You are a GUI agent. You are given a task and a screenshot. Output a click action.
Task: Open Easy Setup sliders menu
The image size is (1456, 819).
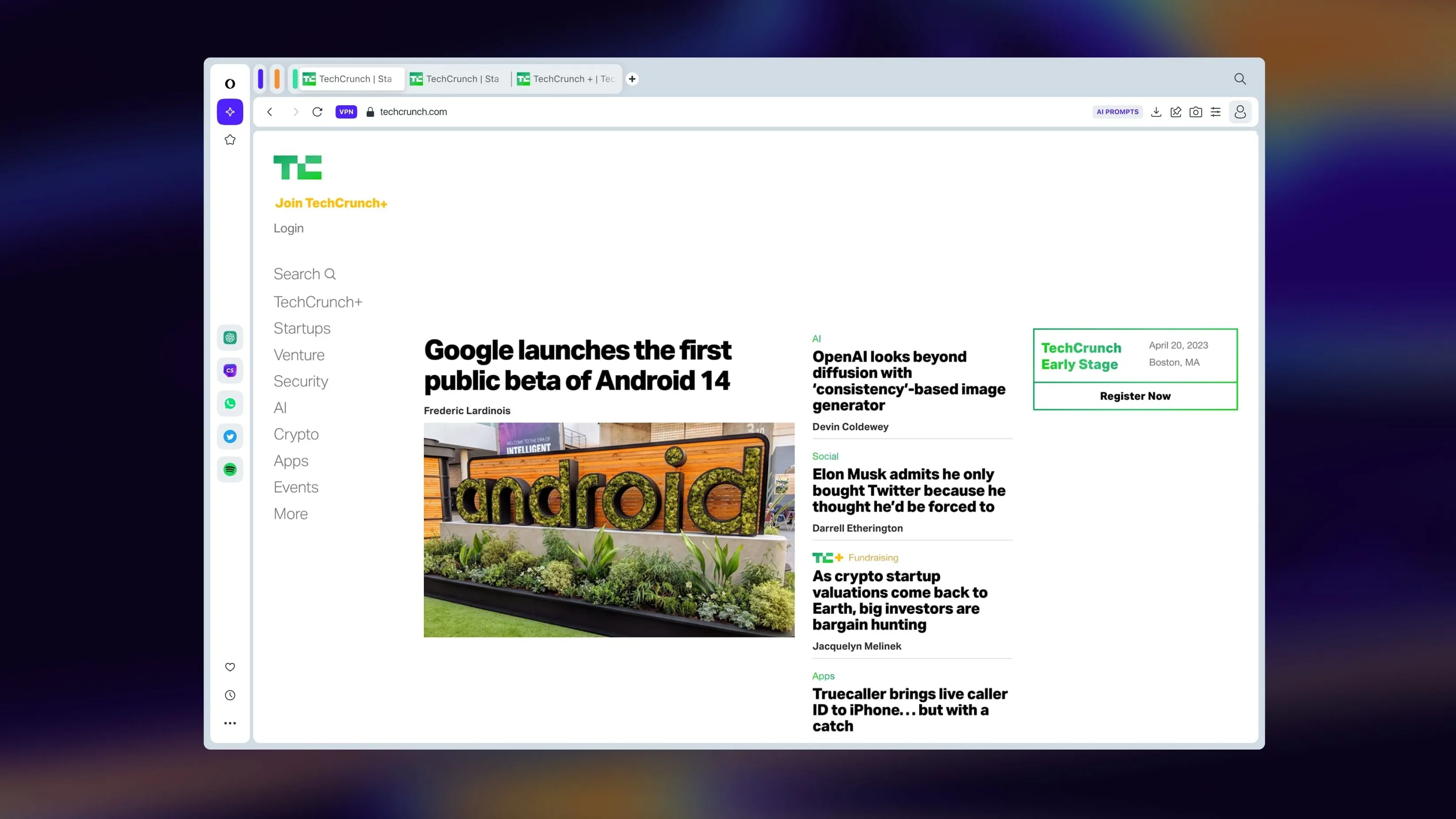(x=1215, y=112)
